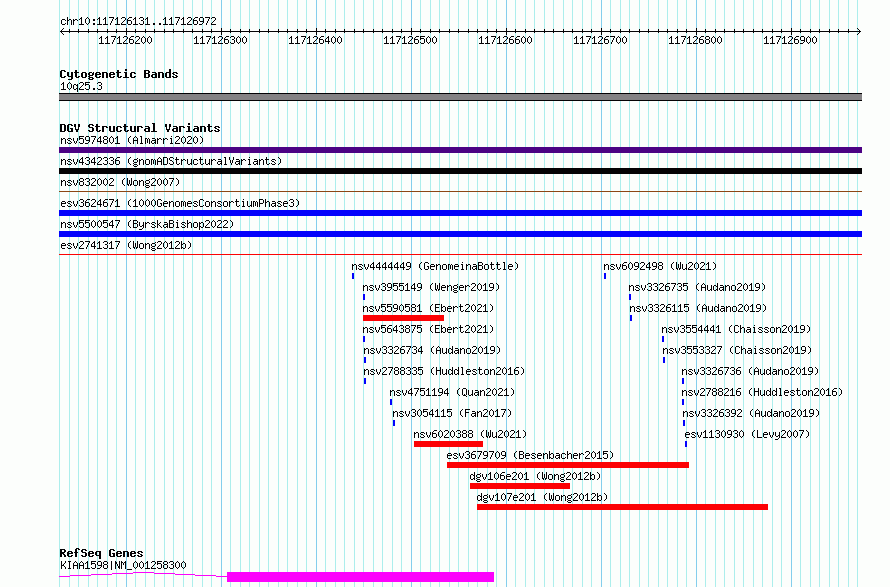
Task: Click the red dgv106e201 variant bar
Action: 520,486
